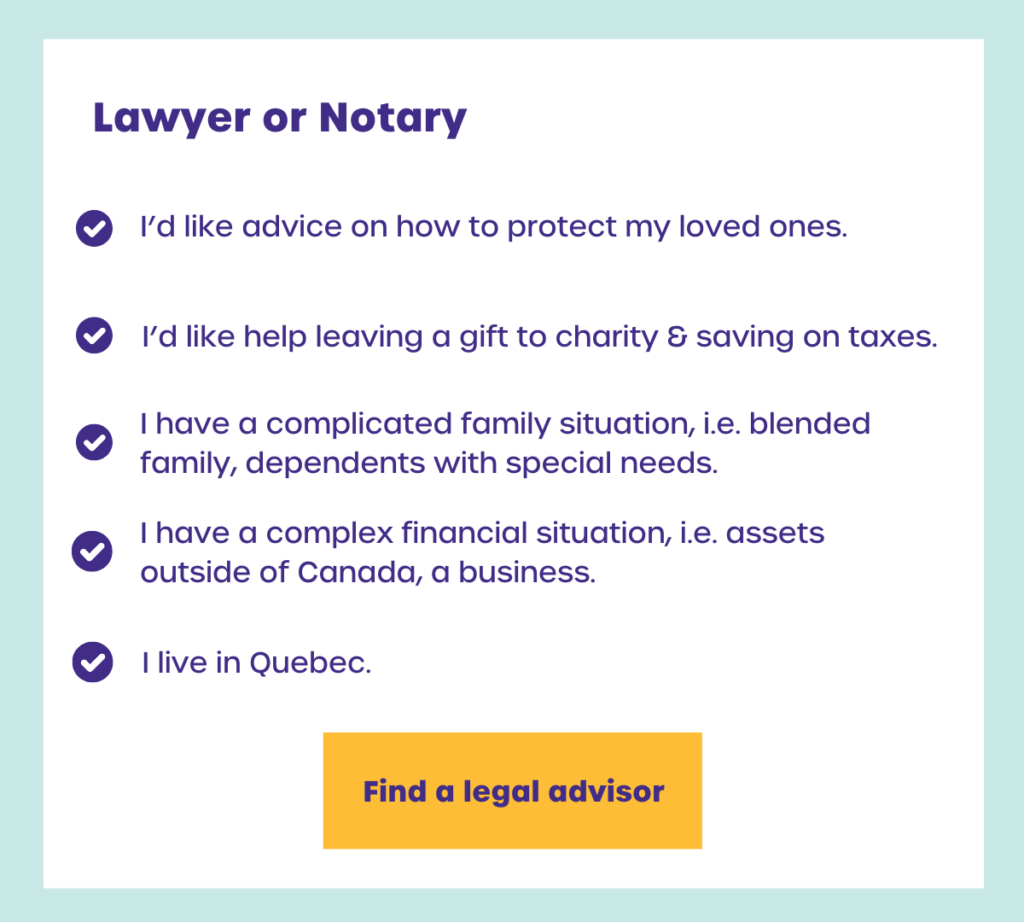This screenshot has height=922, width=1024.
Task: Click the word taxes in charity statement
Action: pos(897,336)
